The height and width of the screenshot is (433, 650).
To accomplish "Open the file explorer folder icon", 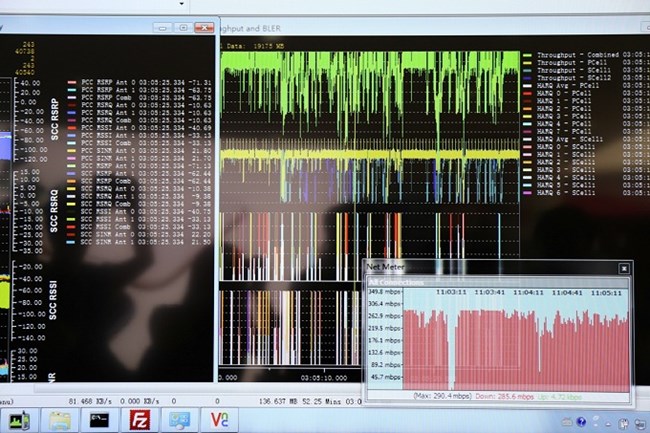I will pyautogui.click(x=60, y=420).
